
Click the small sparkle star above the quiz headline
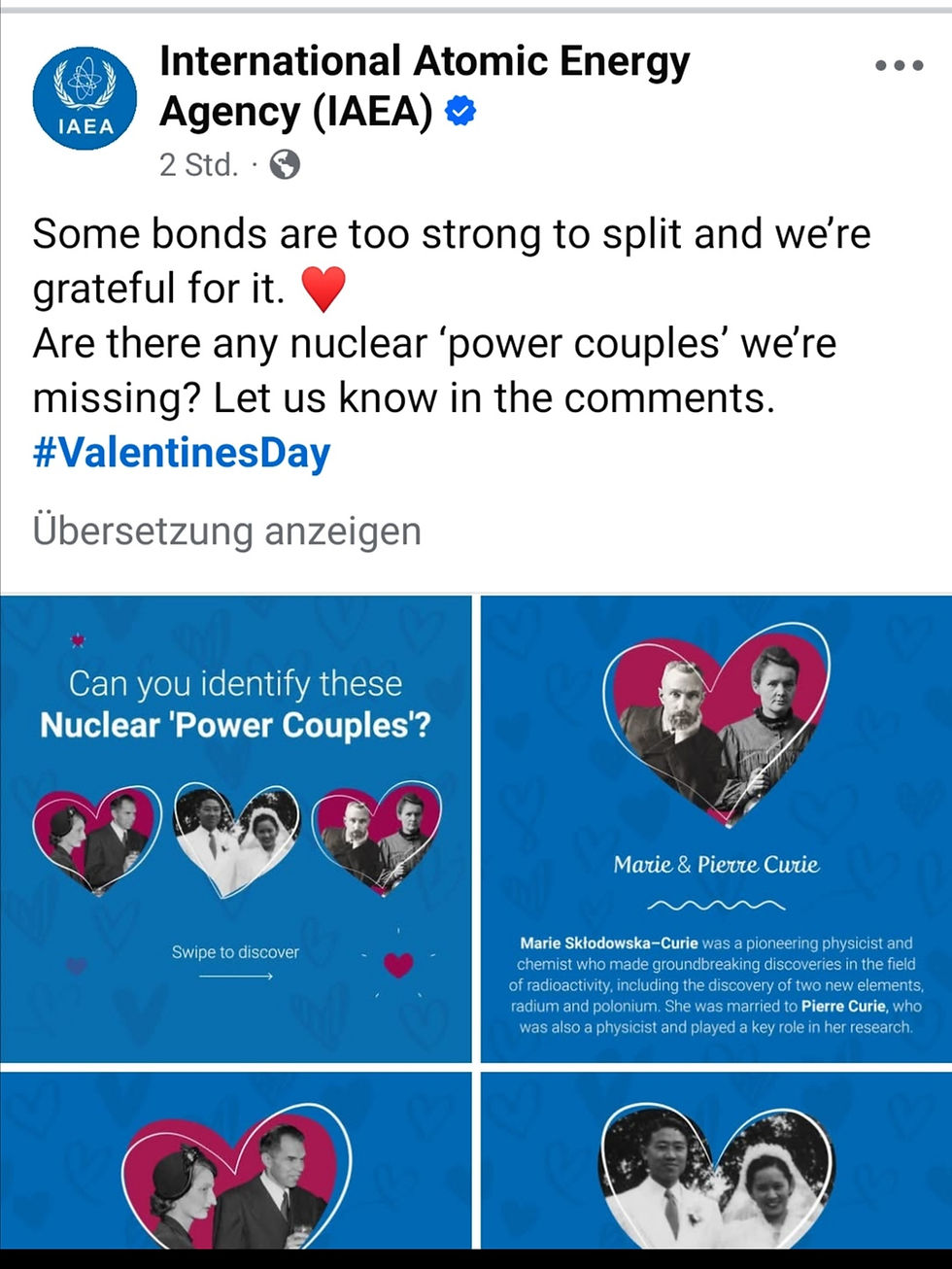pos(78,640)
